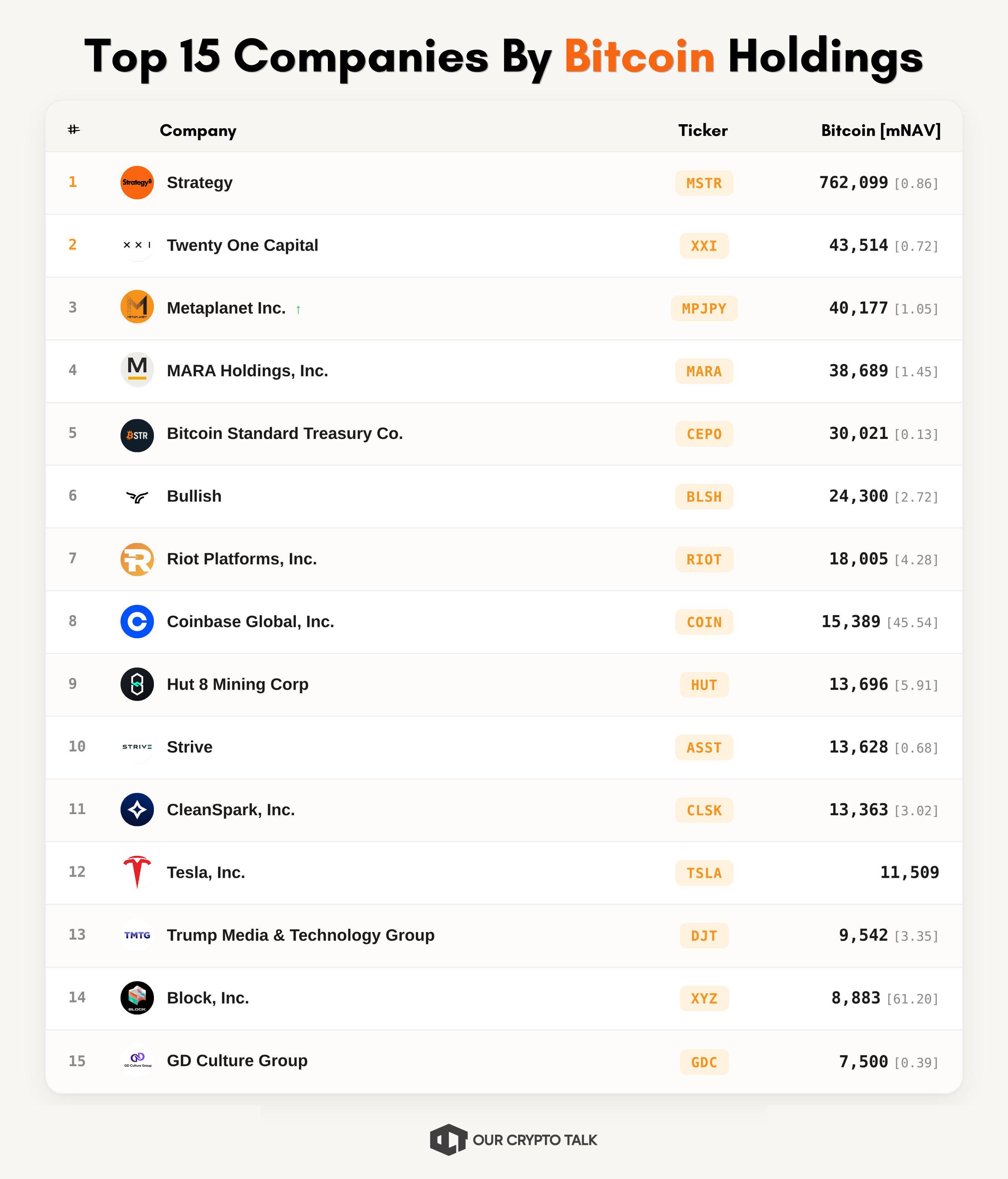Click the Bitcoin Standard Treasury logo

pyautogui.click(x=137, y=435)
